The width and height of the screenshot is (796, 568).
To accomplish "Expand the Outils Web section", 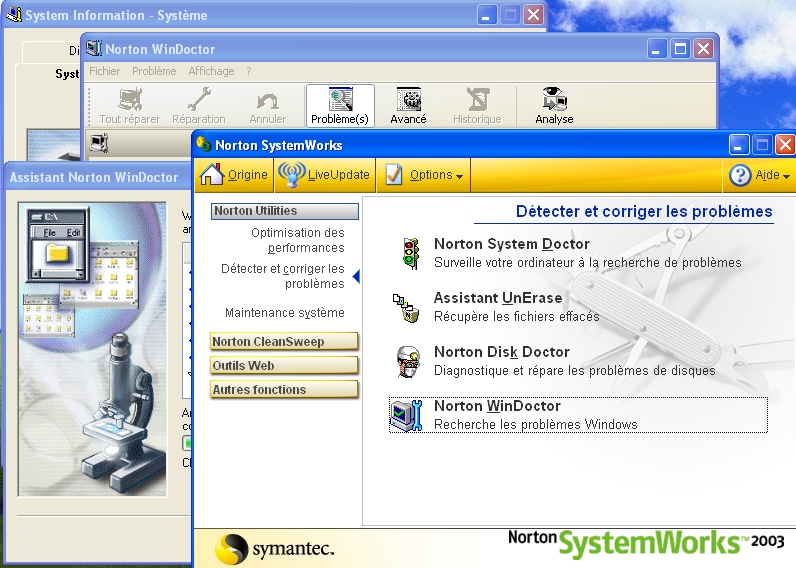I will (284, 366).
